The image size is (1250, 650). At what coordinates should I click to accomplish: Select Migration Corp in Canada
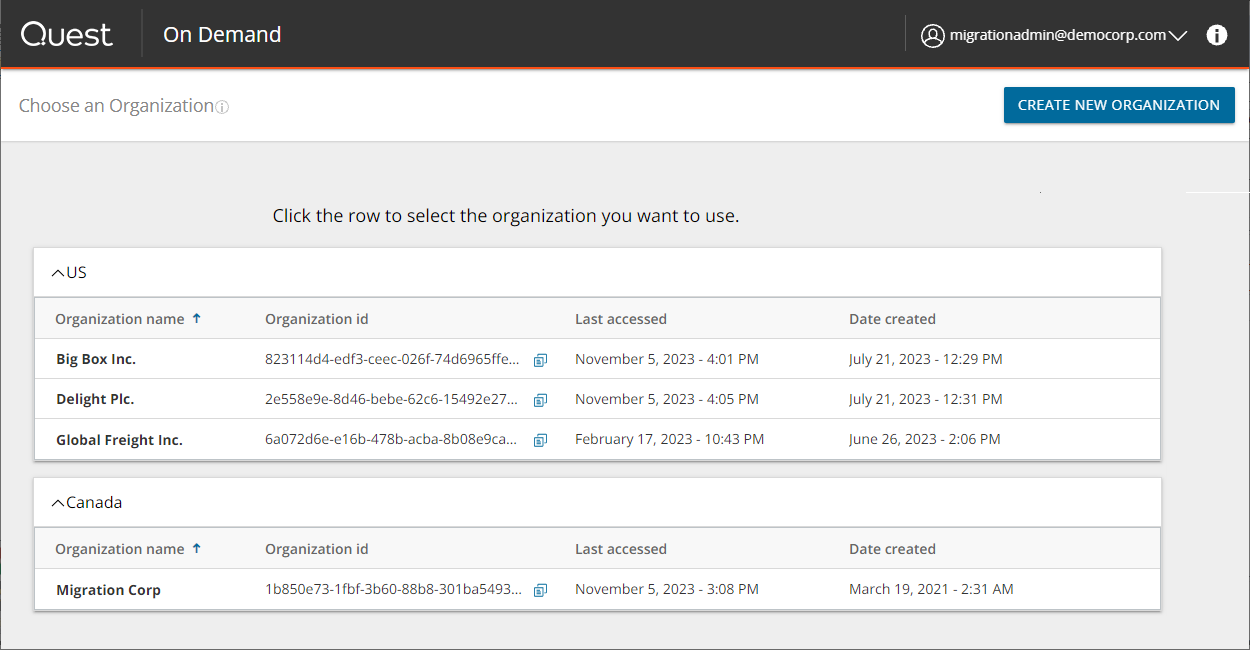click(108, 590)
